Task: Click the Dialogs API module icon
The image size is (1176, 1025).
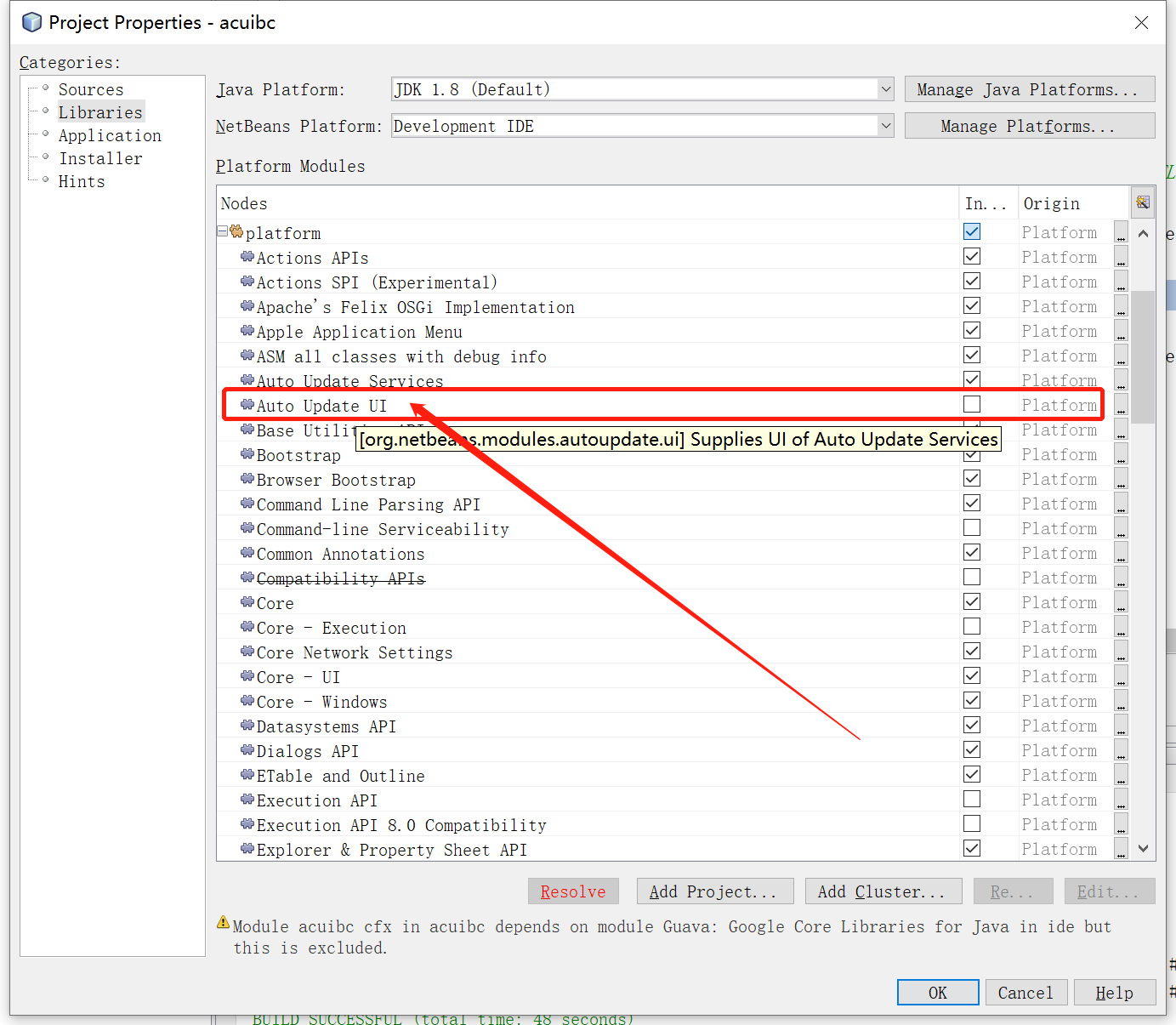Action: pyautogui.click(x=247, y=750)
